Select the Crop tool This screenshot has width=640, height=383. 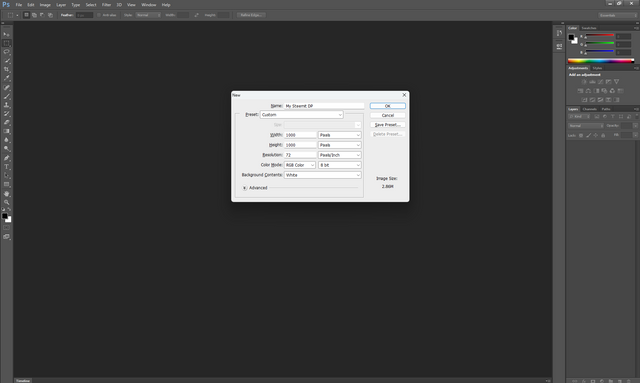coord(7,69)
